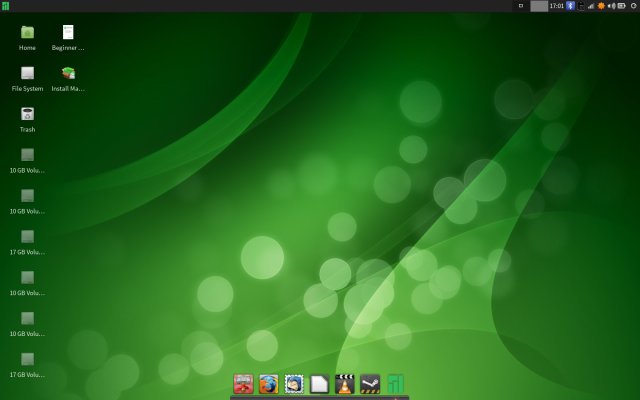Toggle Bluetooth from the system tray
This screenshot has width=640, height=400.
pyautogui.click(x=571, y=6)
